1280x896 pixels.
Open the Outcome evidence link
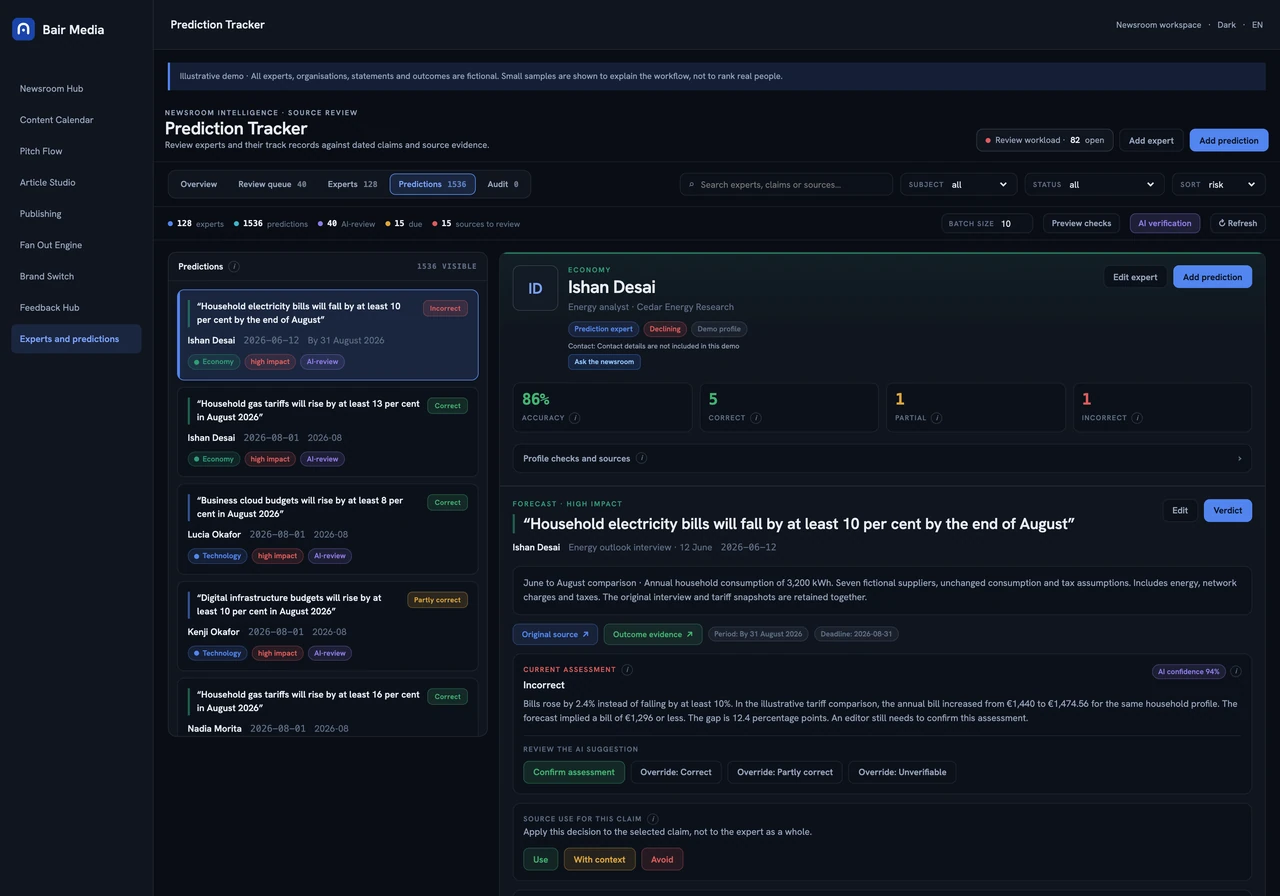coord(653,634)
